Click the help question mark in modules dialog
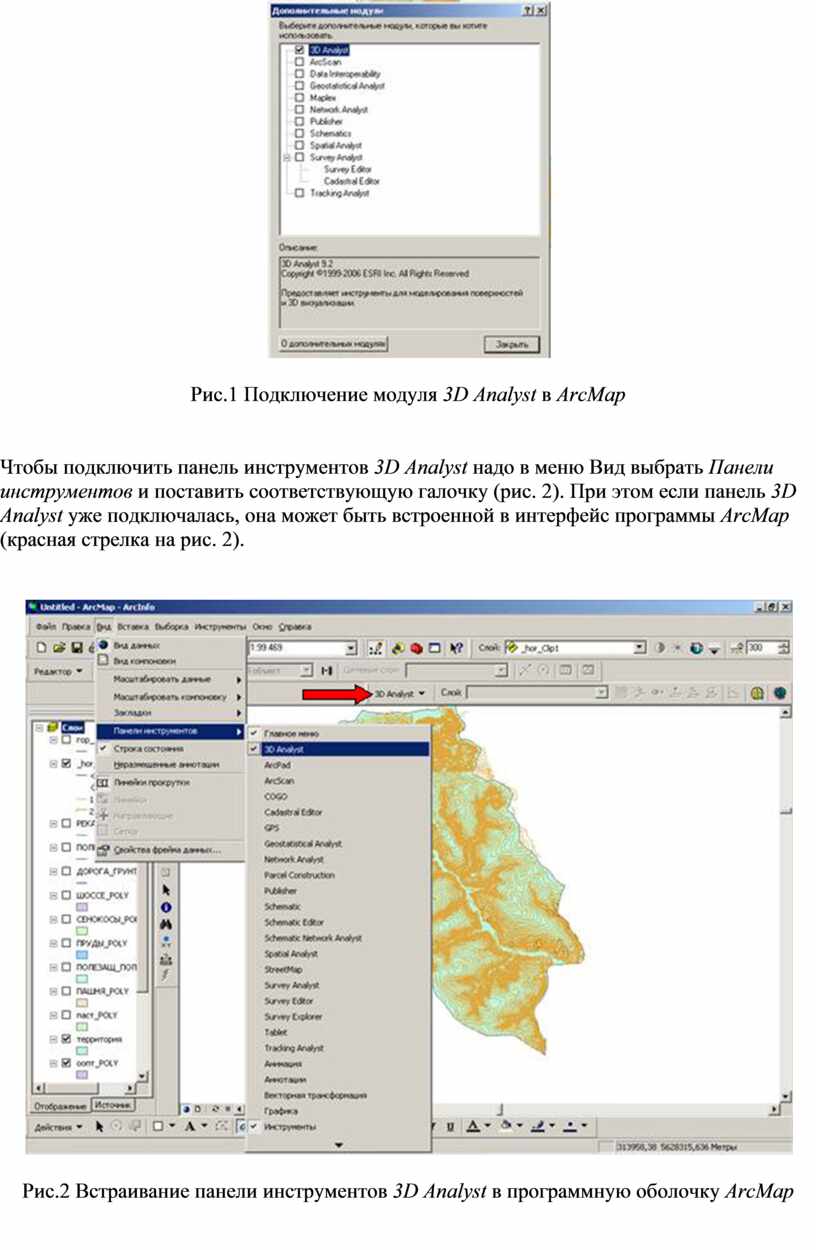This screenshot has height=1250, width=816. pyautogui.click(x=527, y=9)
